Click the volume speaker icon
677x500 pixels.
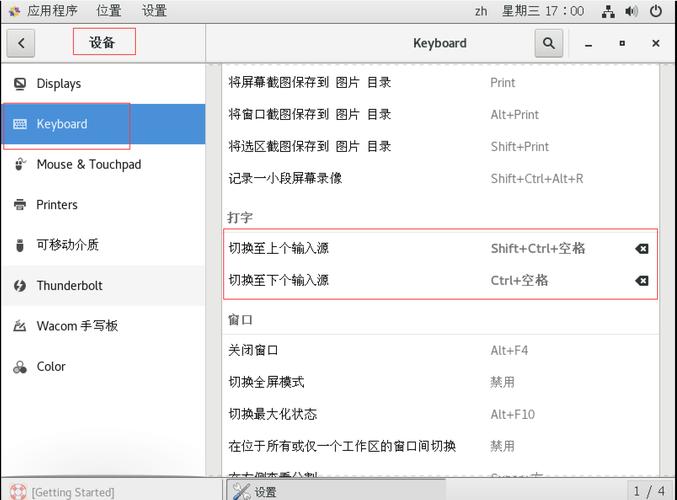coord(632,11)
